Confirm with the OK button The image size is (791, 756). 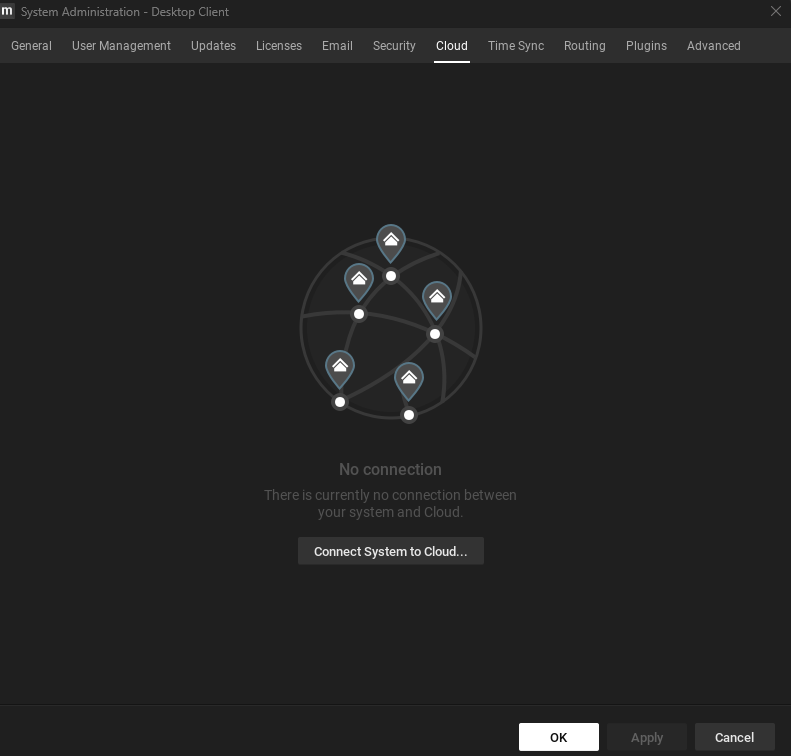click(x=558, y=737)
